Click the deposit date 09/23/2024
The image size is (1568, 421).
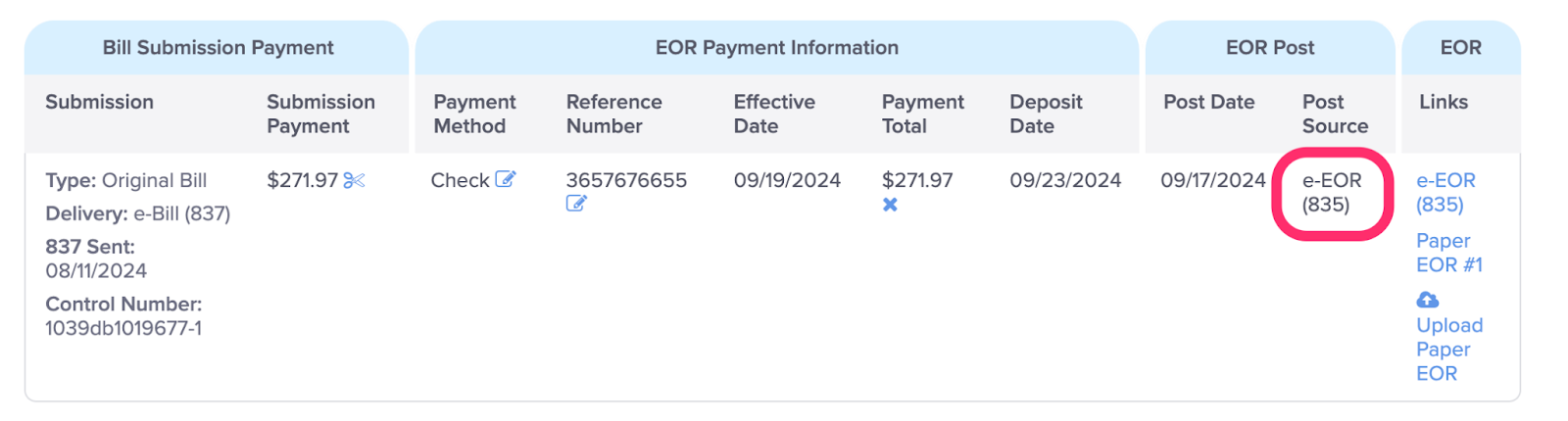coord(1065,180)
